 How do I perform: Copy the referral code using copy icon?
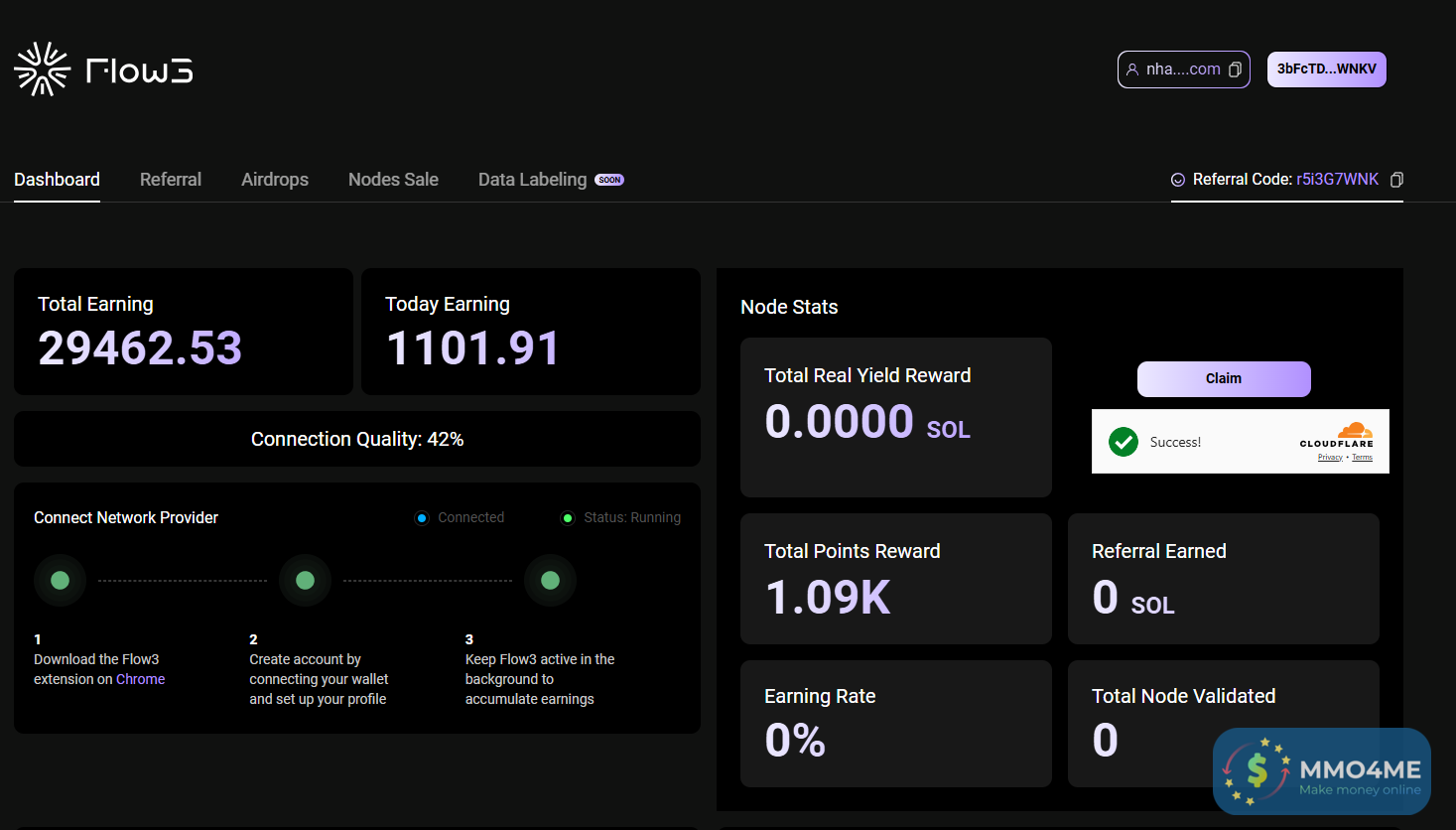coord(1396,180)
